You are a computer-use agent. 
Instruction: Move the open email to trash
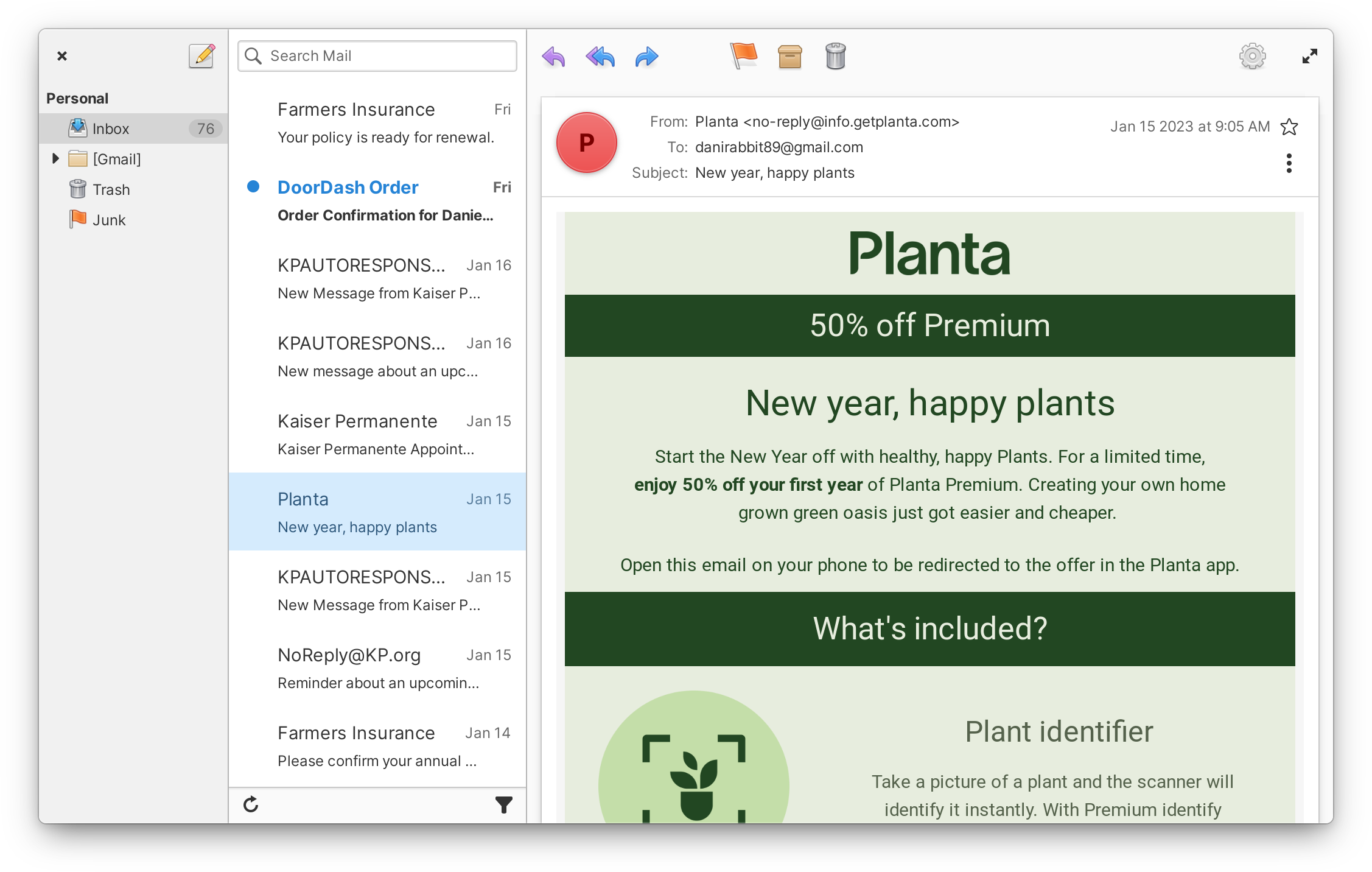(835, 56)
